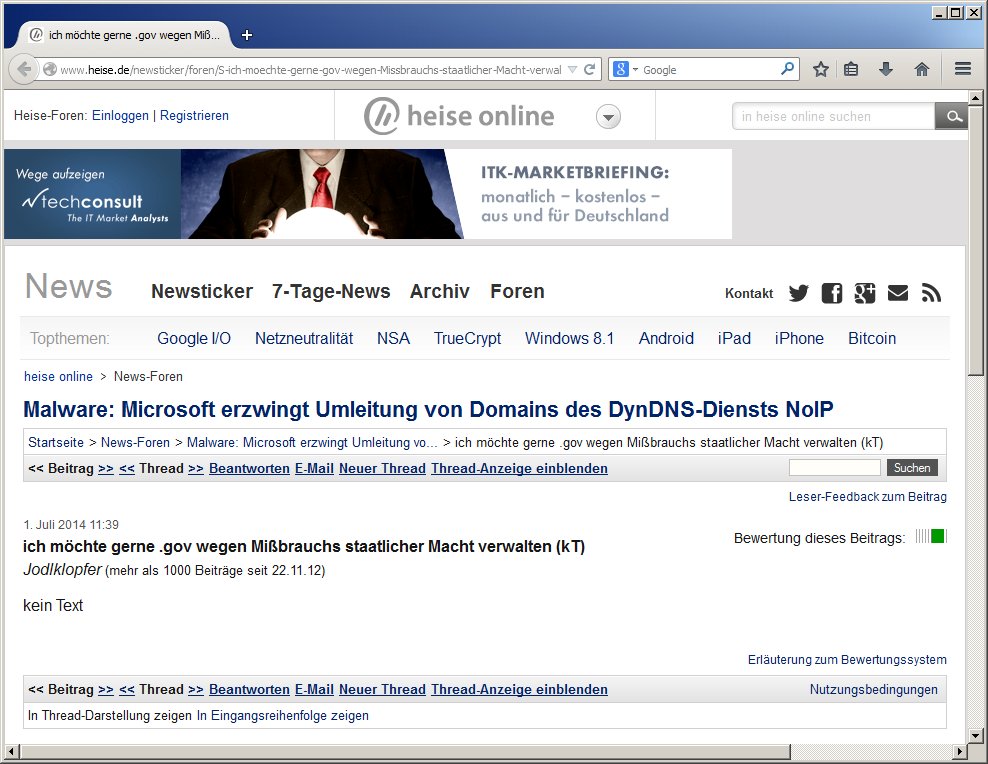
Task: Open Topthema Android
Action: pos(666,338)
